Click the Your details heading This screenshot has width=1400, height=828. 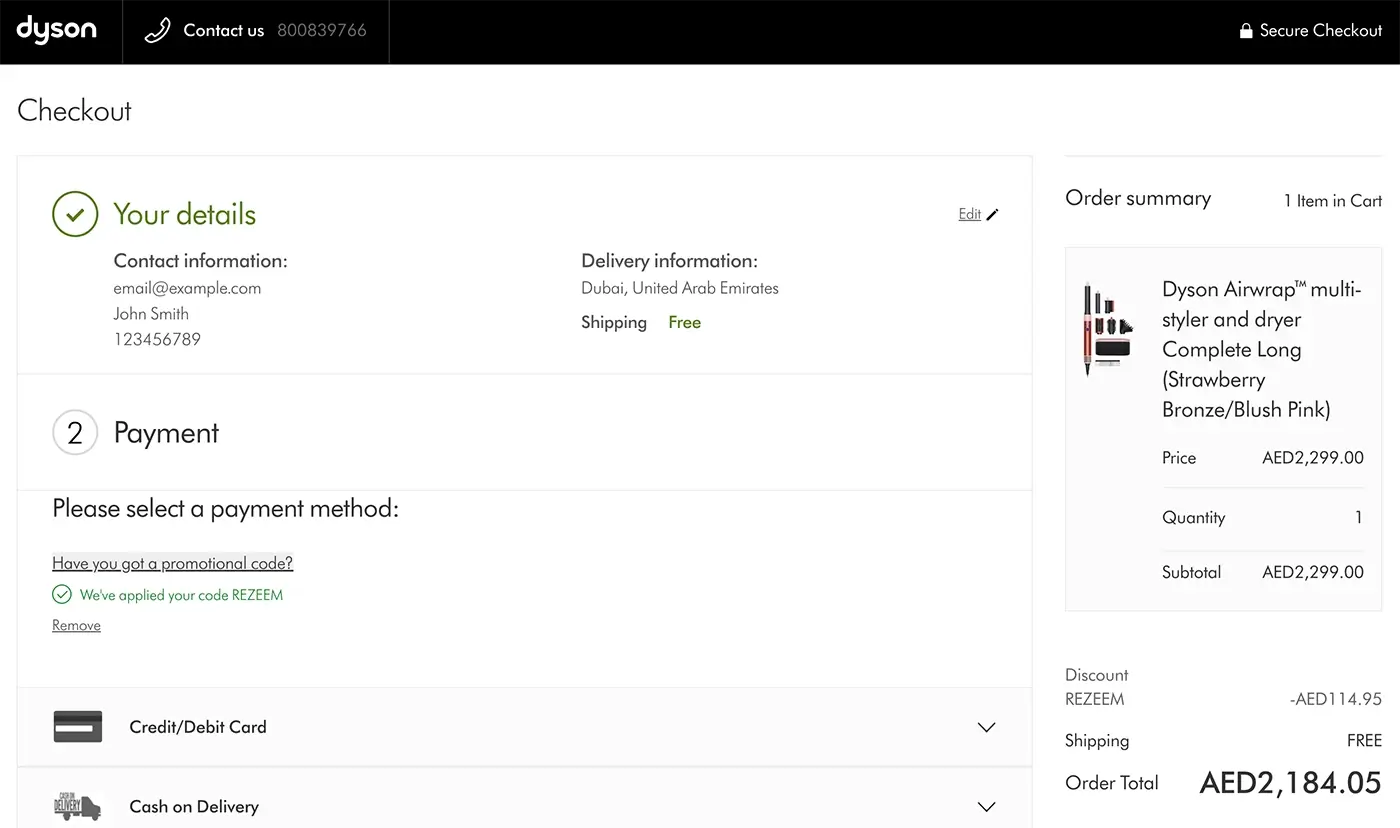pos(185,214)
